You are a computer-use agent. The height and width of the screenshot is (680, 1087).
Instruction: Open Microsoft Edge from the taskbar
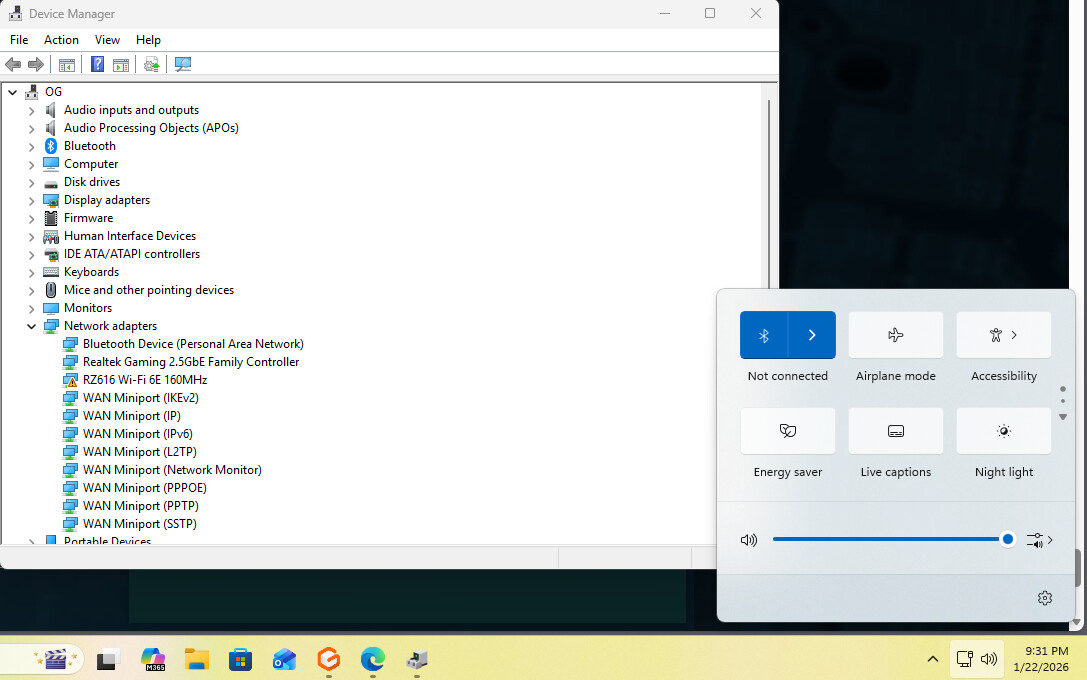click(373, 660)
